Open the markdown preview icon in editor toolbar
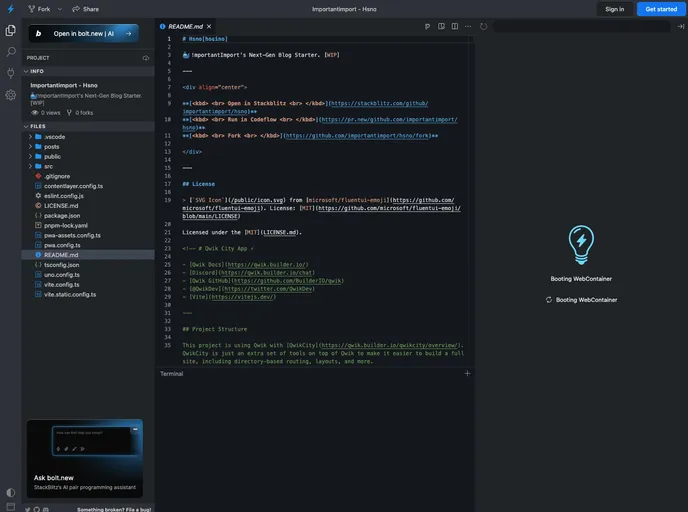Viewport: 688px width, 512px height. pos(441,27)
